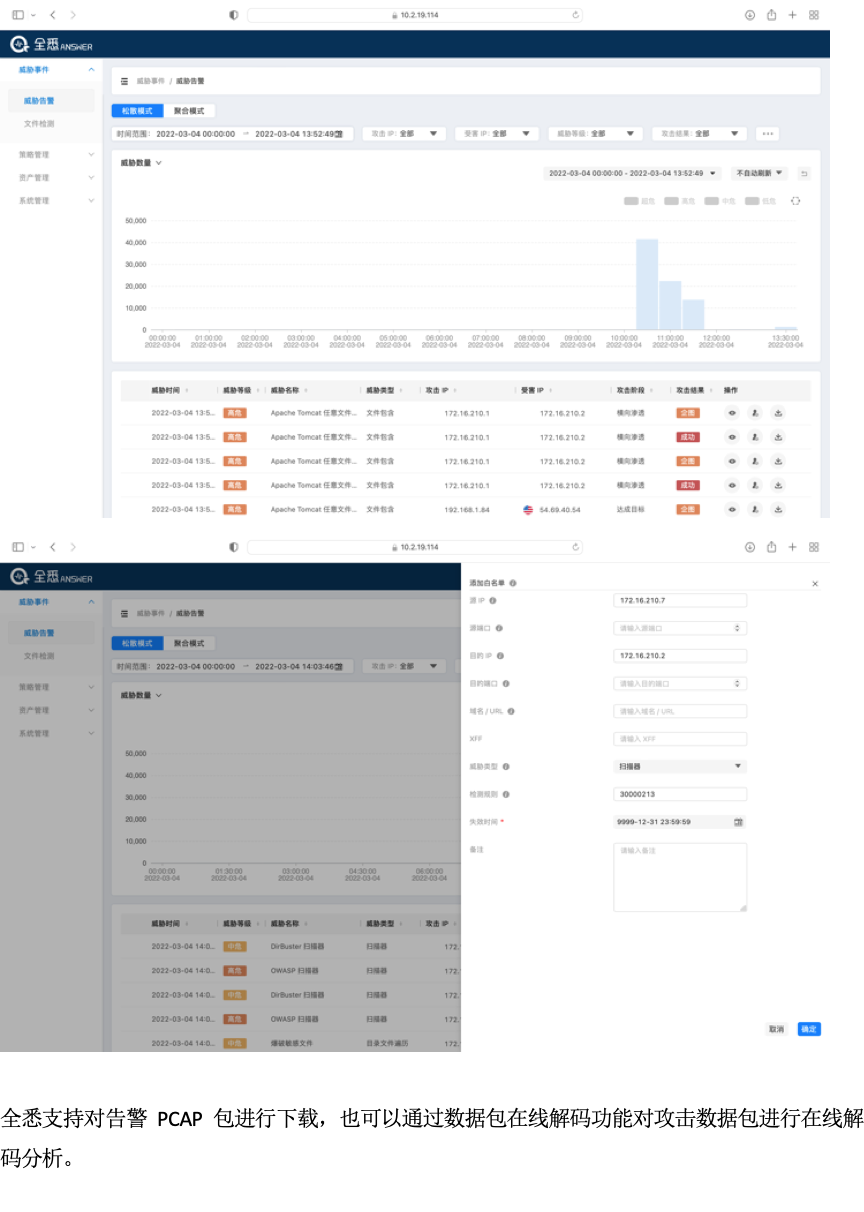
Task: Click the 源端口 stepper arrows
Action: (738, 628)
